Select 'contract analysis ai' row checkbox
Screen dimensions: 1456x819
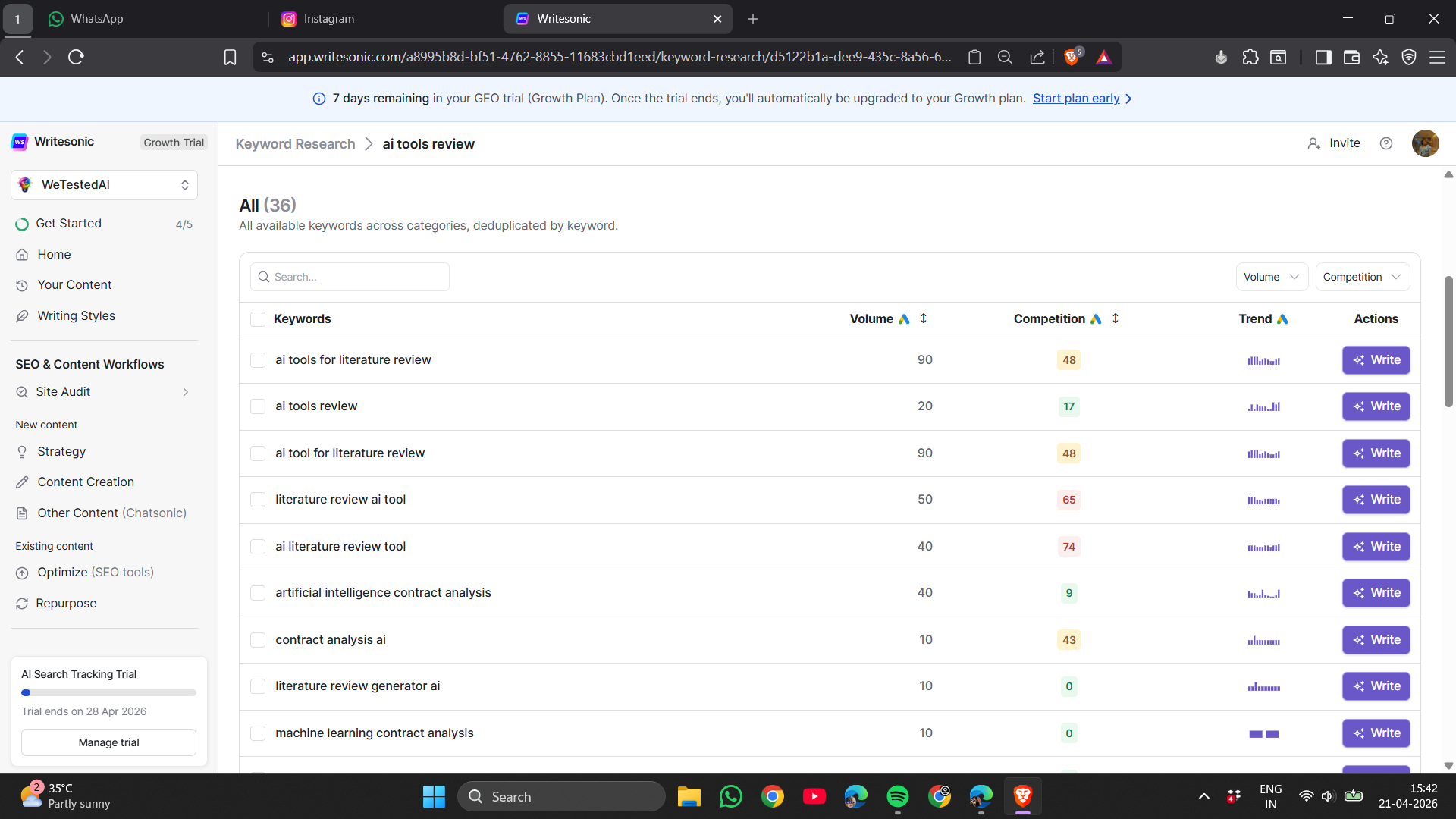click(258, 640)
